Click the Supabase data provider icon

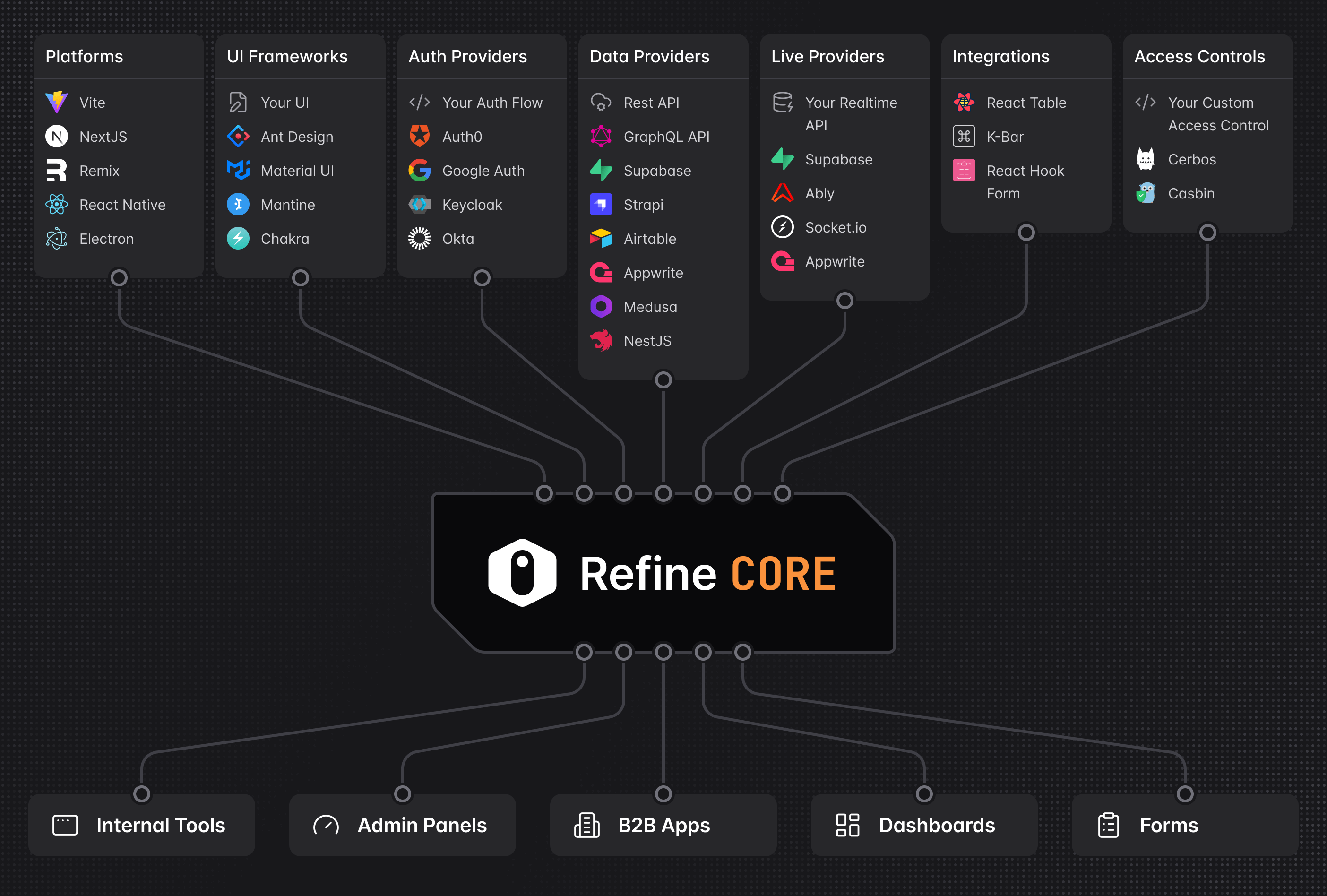click(x=601, y=170)
